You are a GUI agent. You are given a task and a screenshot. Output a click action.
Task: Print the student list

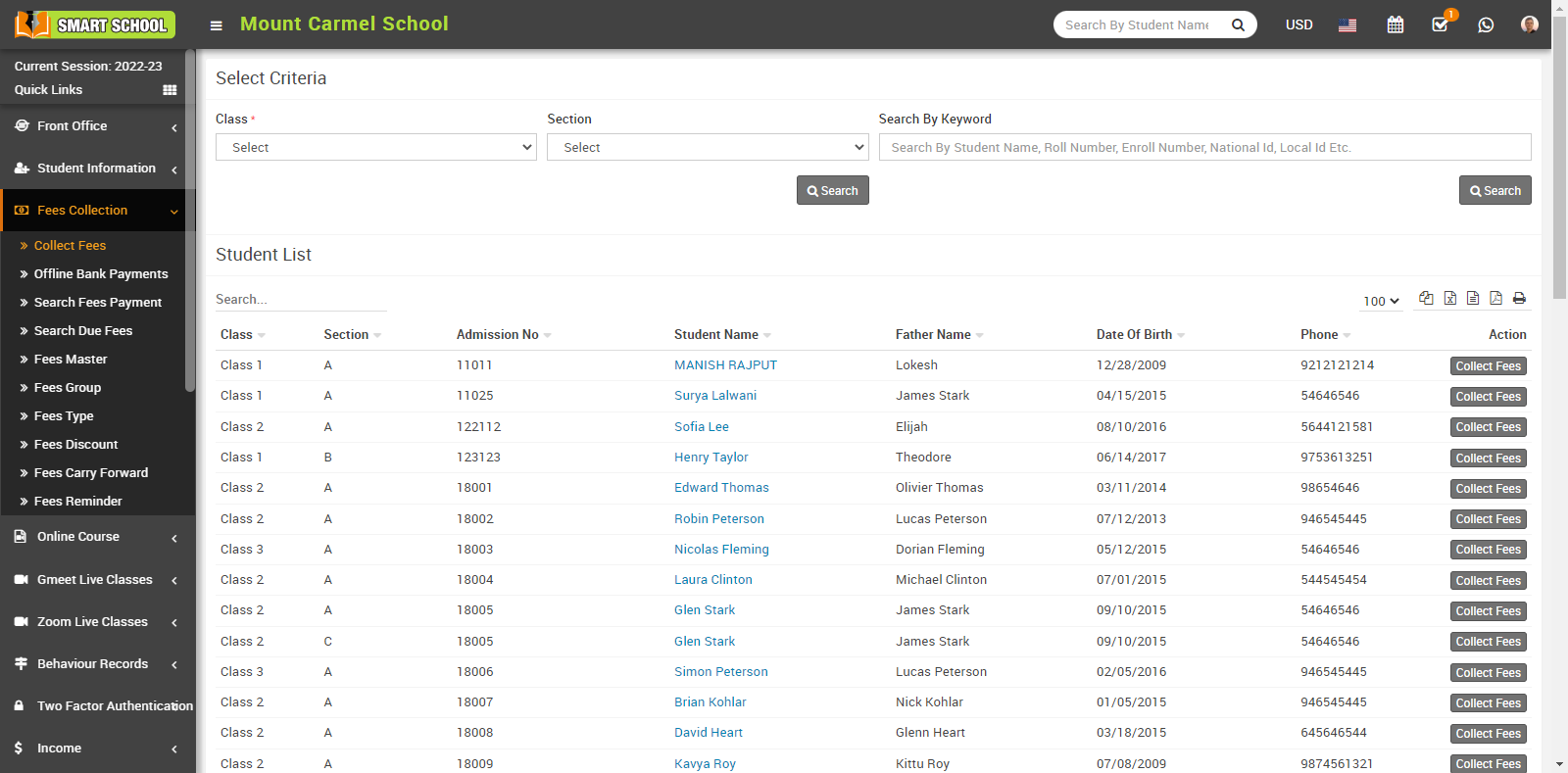1519,298
